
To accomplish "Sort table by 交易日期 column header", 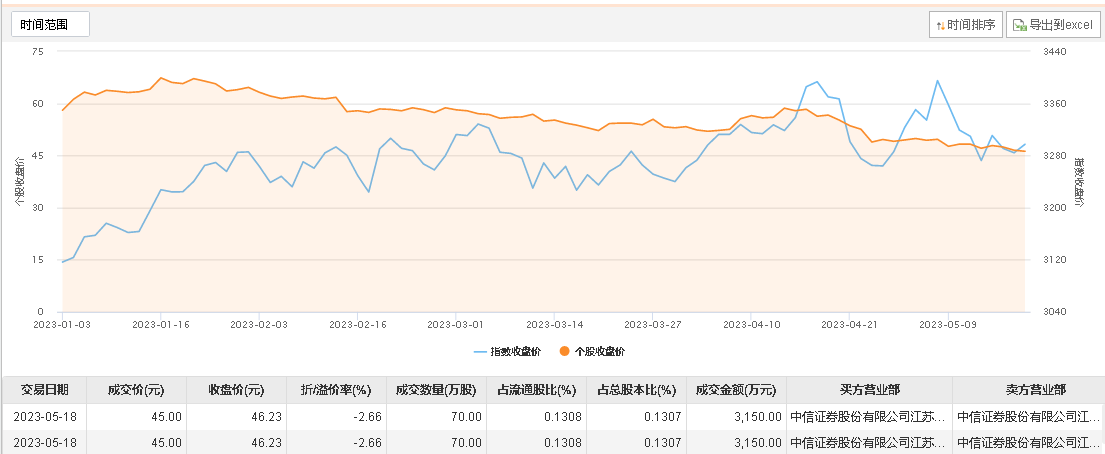I will click(44, 390).
